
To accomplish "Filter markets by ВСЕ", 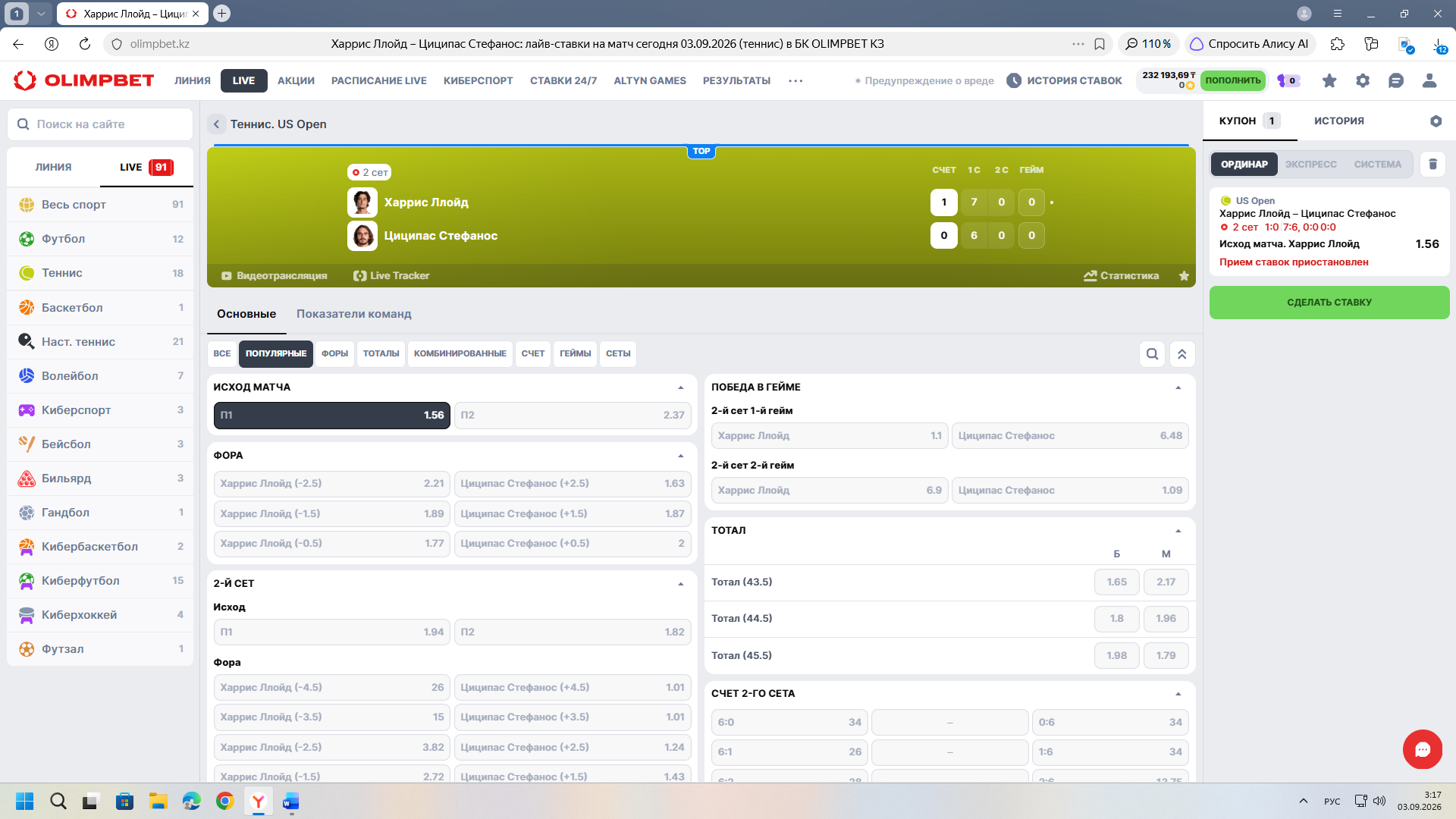I will point(222,354).
